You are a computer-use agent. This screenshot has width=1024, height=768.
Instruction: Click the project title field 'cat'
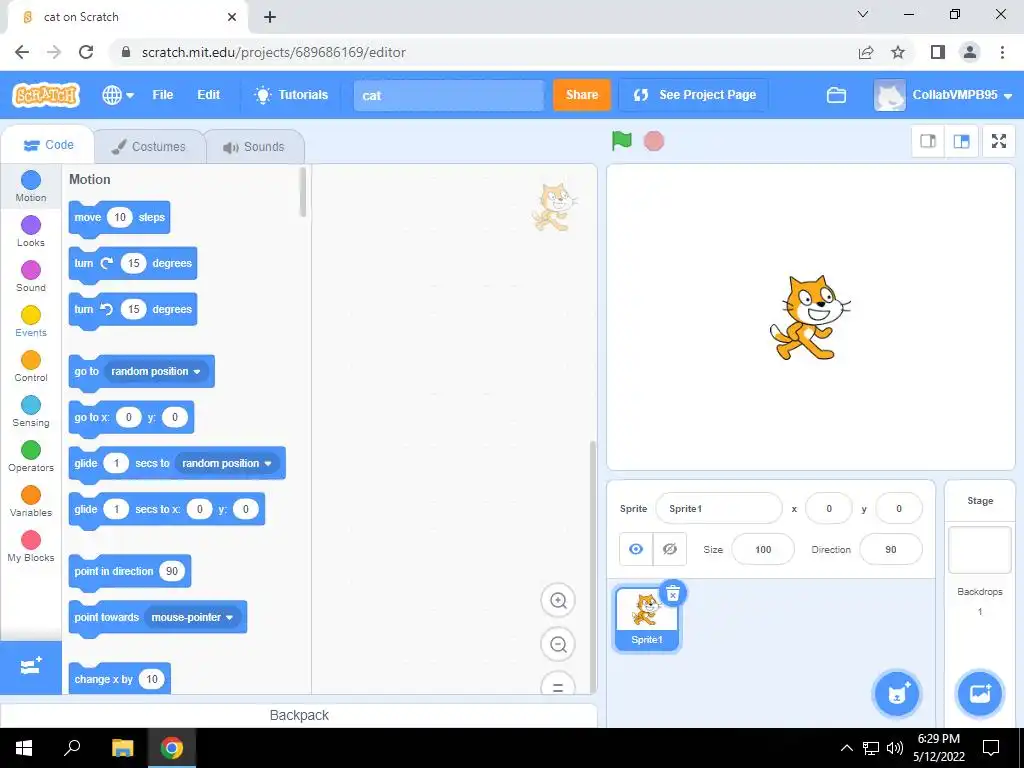pyautogui.click(x=449, y=95)
